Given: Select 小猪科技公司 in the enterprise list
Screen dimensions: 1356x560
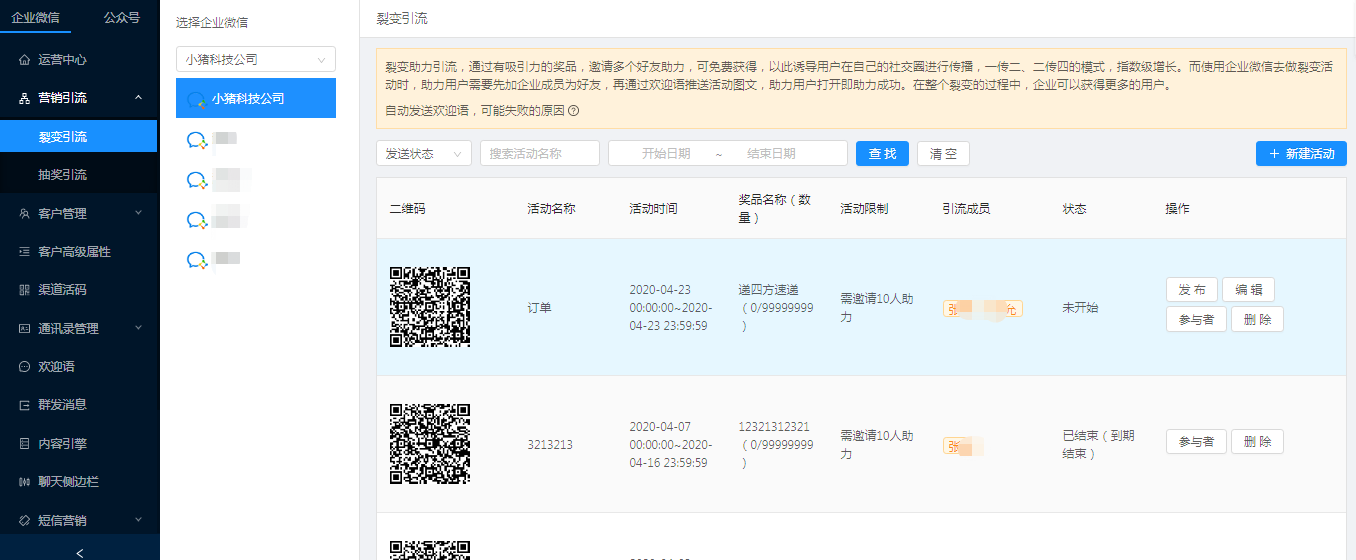Looking at the screenshot, I should point(256,98).
